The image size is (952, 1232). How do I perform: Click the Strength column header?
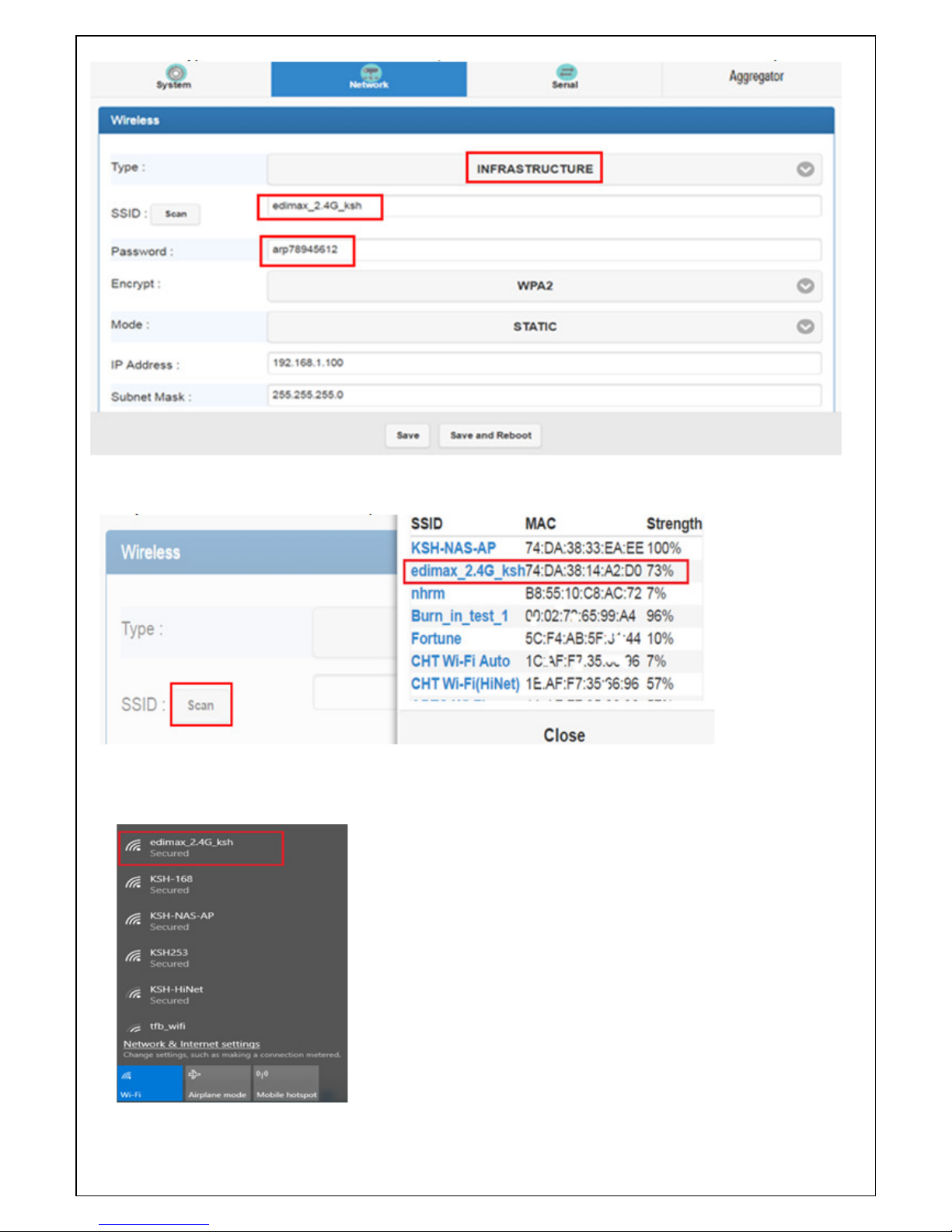(x=674, y=524)
